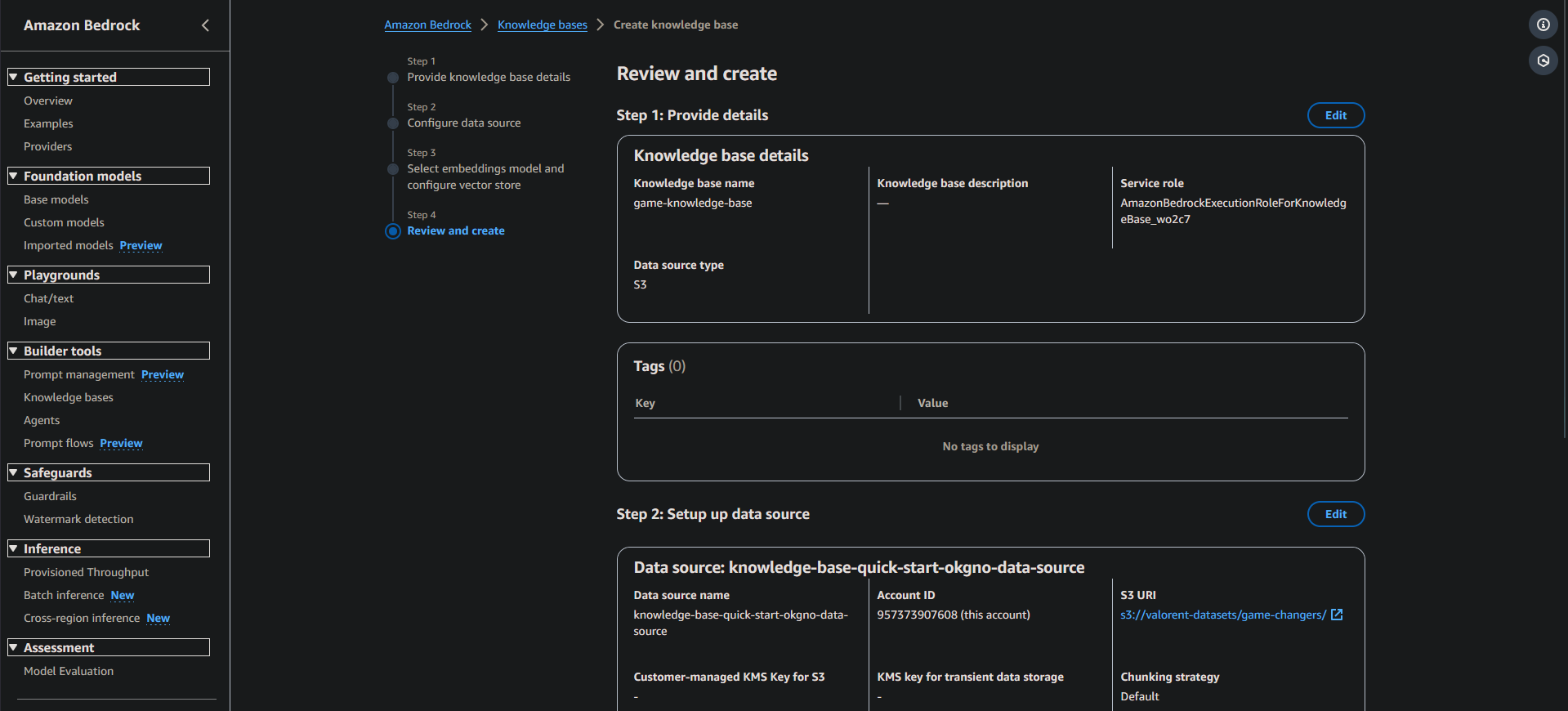Open Providers in the sidebar

point(47,146)
